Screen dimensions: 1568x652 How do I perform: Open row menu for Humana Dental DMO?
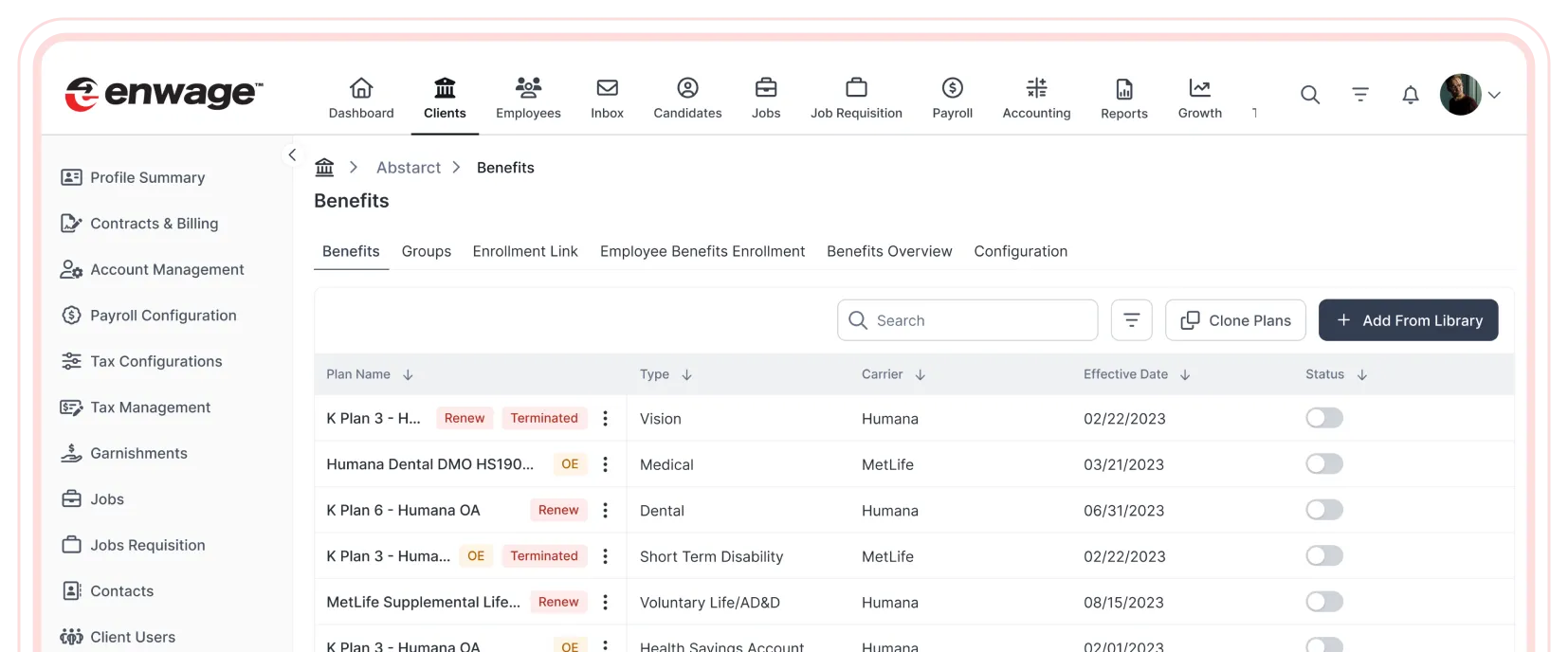[605, 464]
